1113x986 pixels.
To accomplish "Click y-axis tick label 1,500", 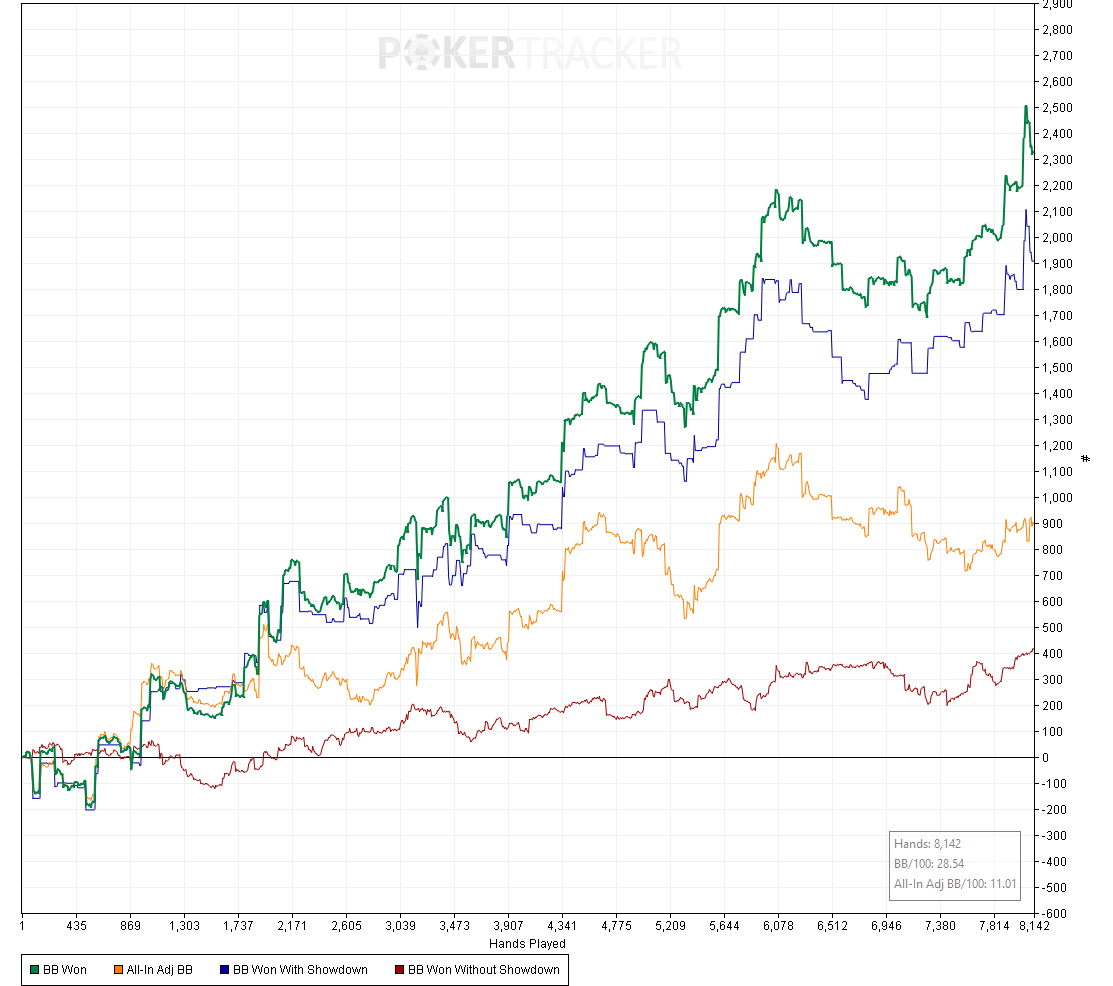I will 1058,368.
